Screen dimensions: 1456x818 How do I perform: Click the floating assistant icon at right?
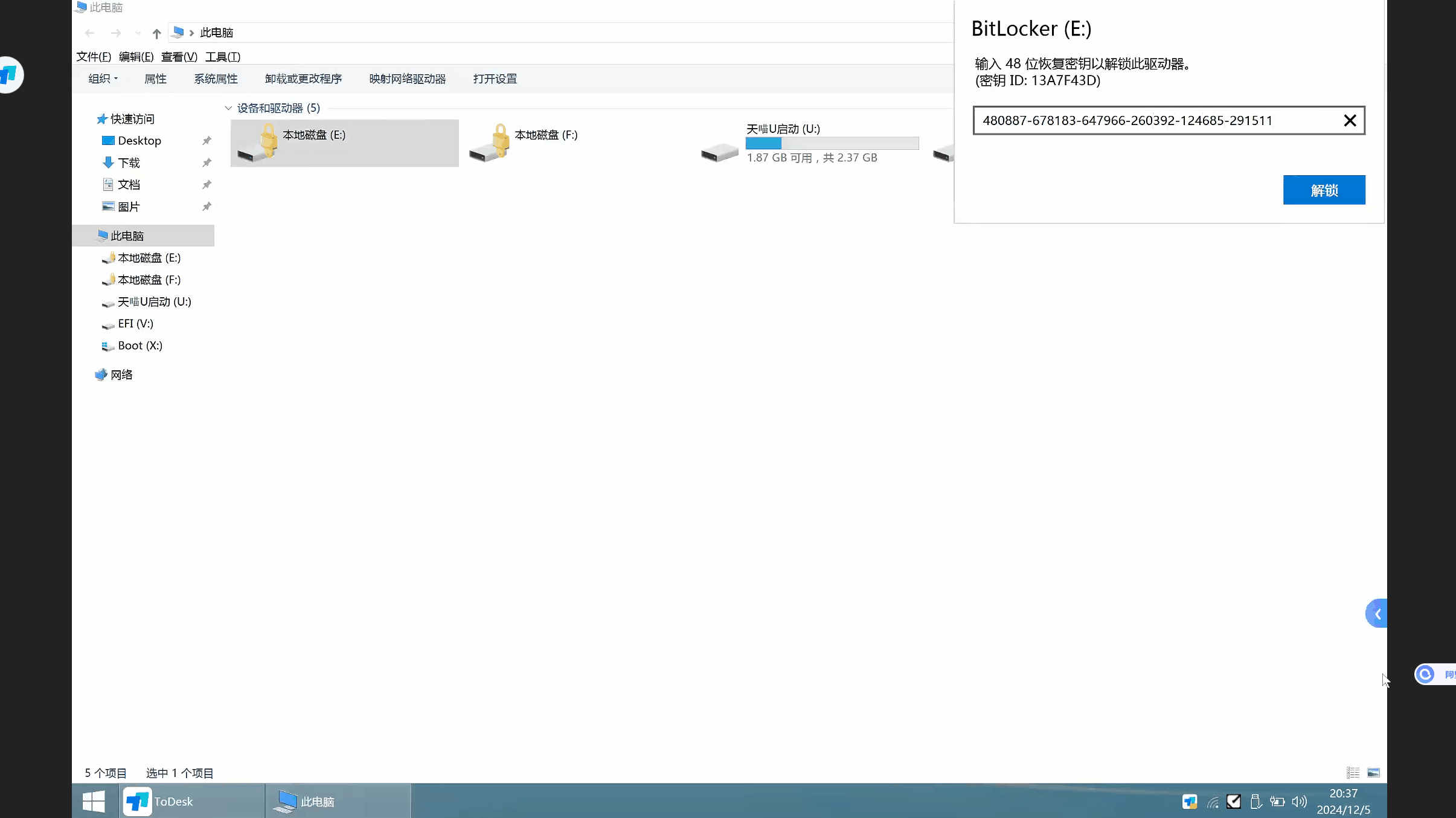coord(1426,674)
